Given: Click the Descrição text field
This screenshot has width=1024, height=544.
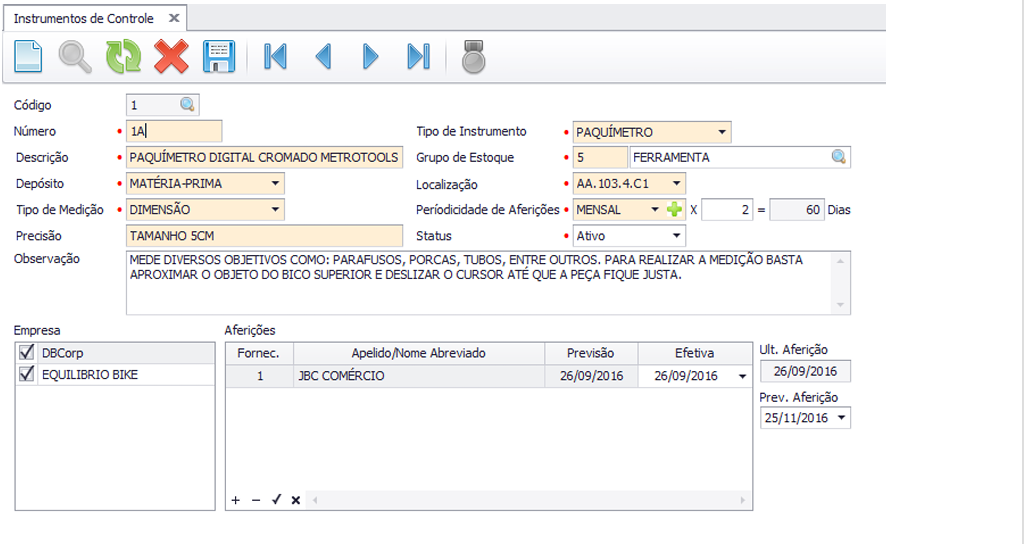Looking at the screenshot, I should tap(264, 158).
